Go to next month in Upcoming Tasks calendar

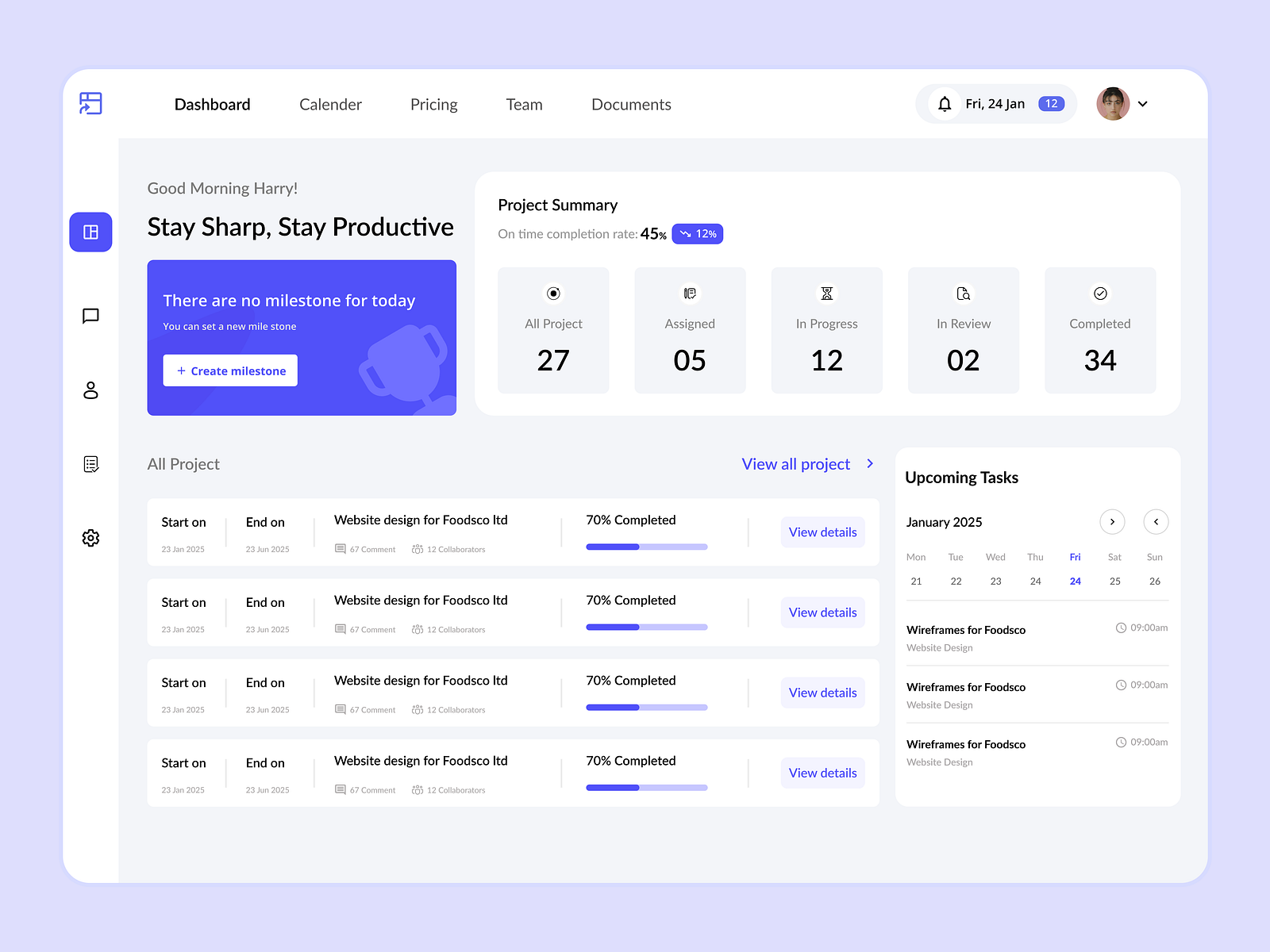point(1112,521)
